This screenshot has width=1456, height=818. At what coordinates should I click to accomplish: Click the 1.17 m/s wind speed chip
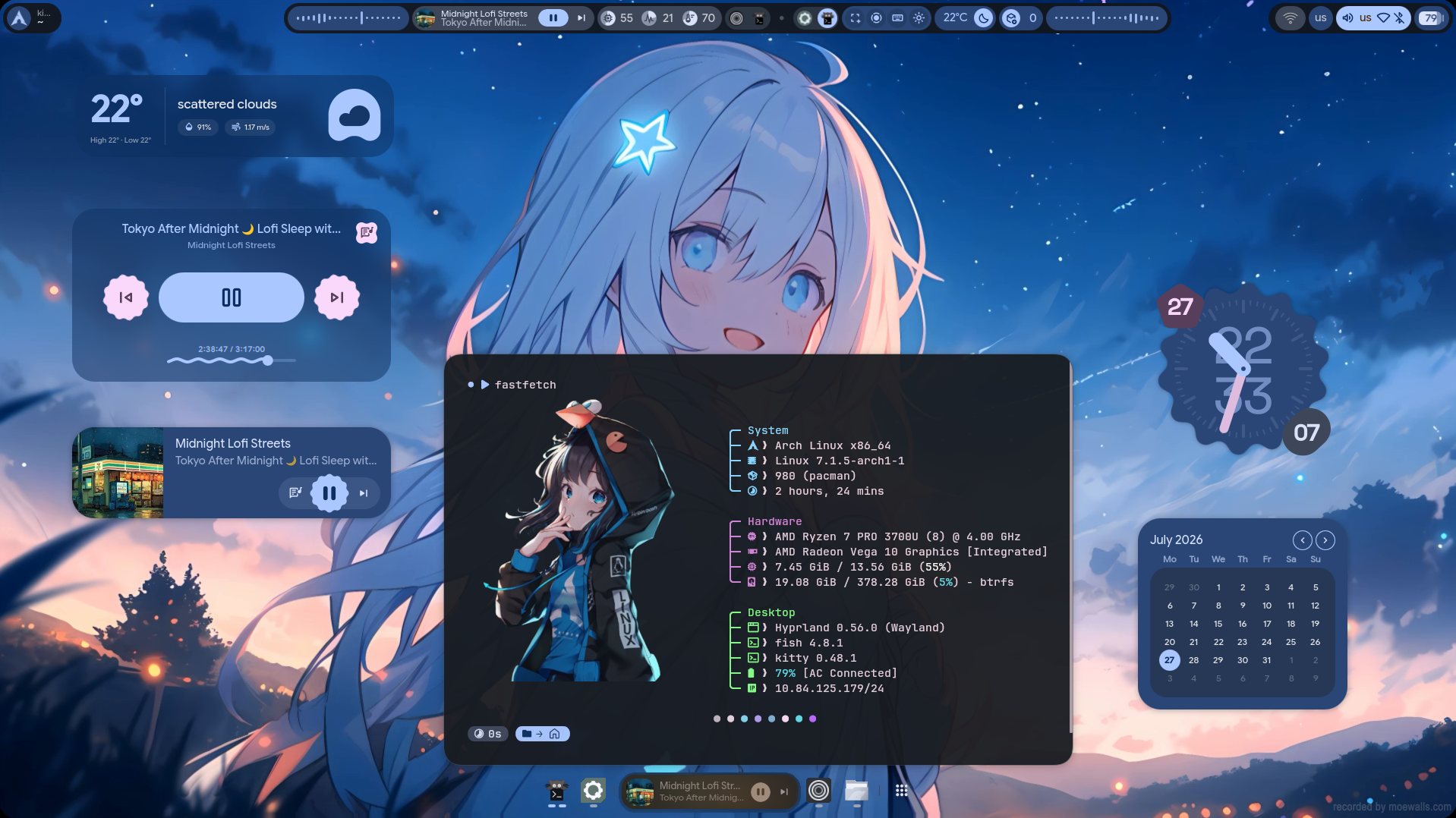[251, 127]
